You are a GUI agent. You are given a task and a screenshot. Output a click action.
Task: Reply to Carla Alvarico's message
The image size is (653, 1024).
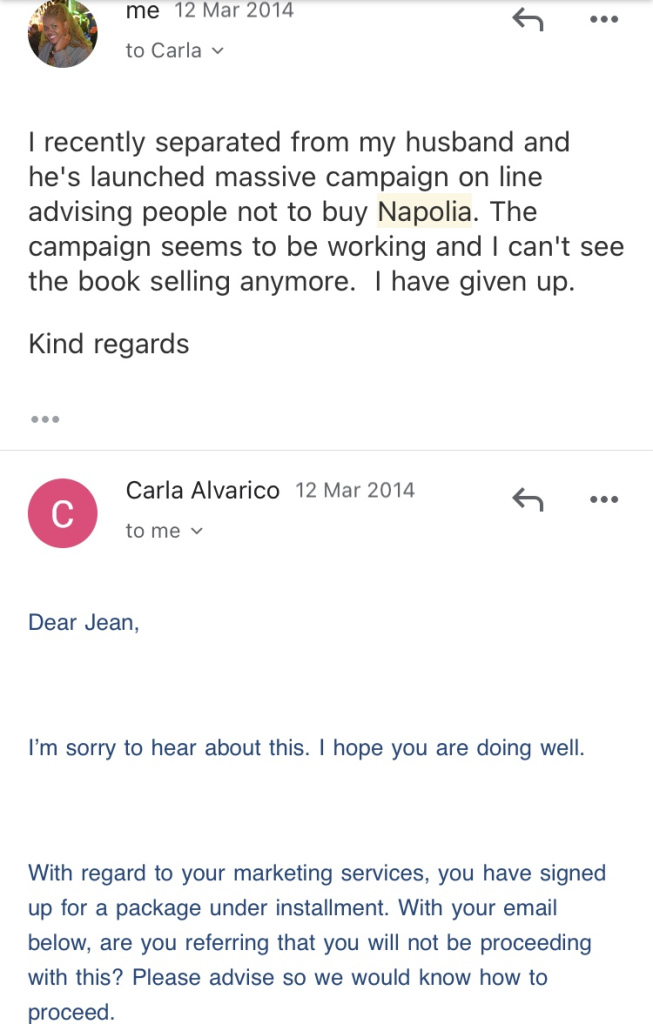click(x=527, y=499)
